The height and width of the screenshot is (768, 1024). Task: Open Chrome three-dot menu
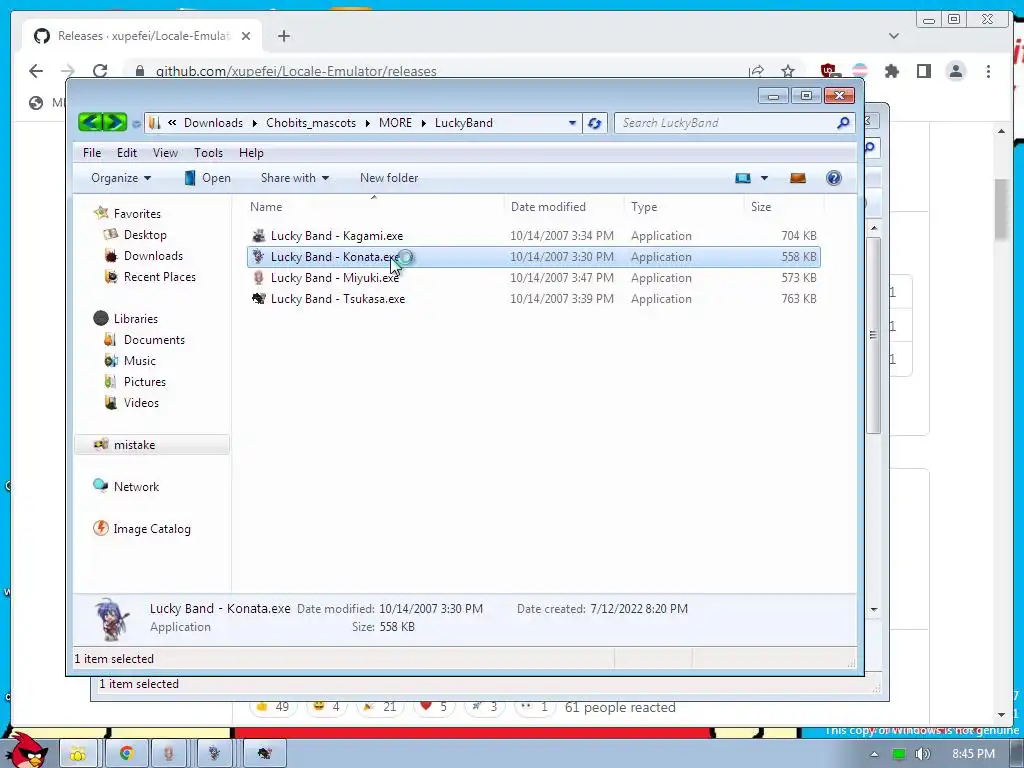(988, 71)
